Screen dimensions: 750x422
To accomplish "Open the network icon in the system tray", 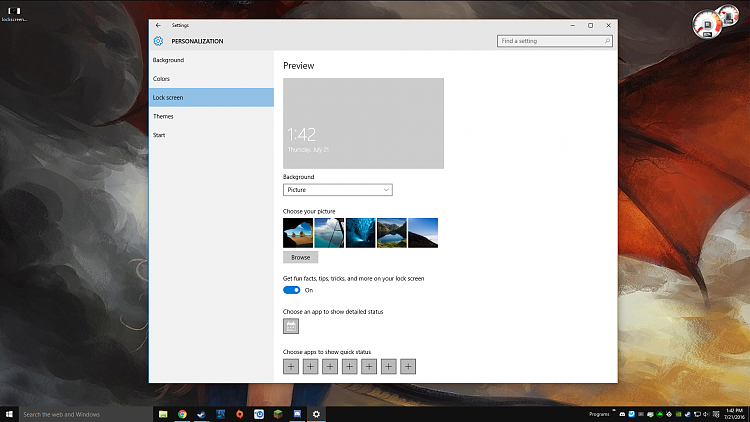I will (x=697, y=414).
